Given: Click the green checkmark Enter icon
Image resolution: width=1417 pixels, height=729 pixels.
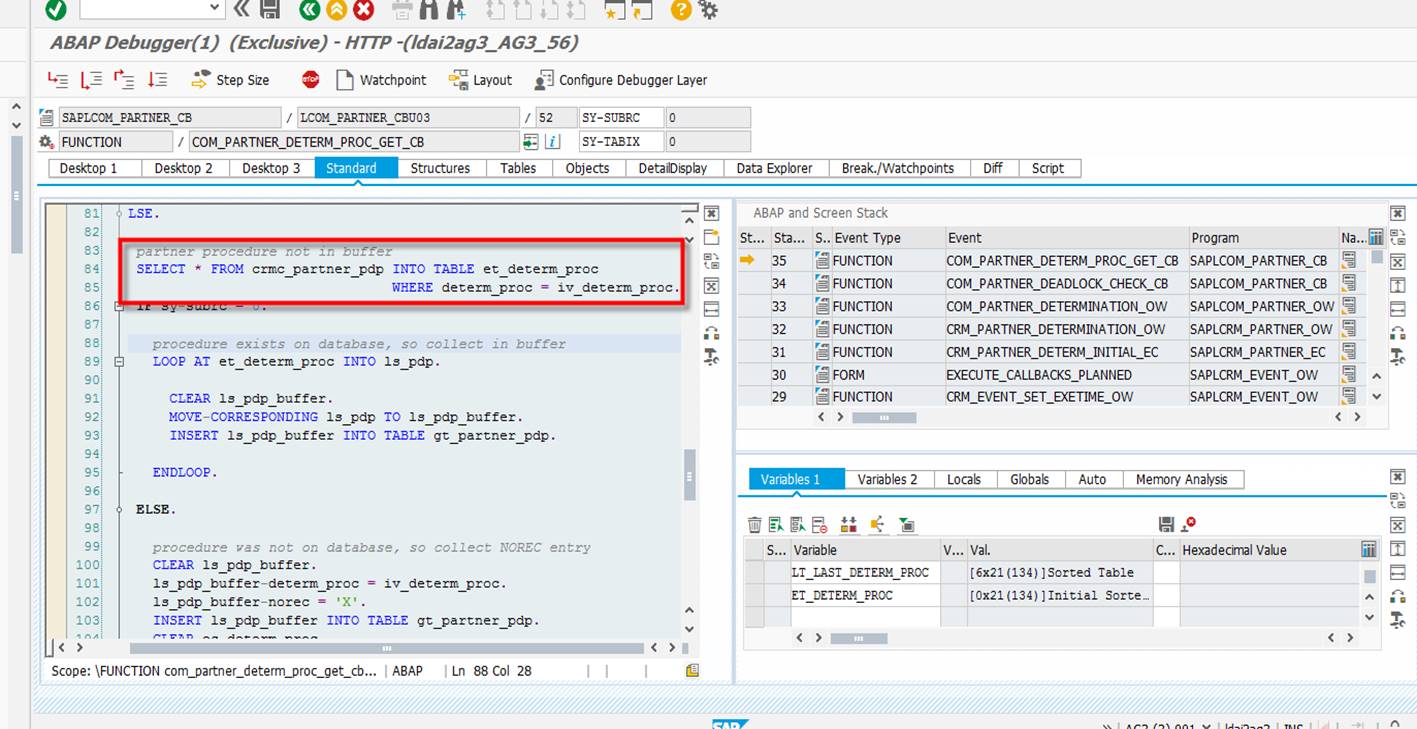Looking at the screenshot, I should (56, 10).
